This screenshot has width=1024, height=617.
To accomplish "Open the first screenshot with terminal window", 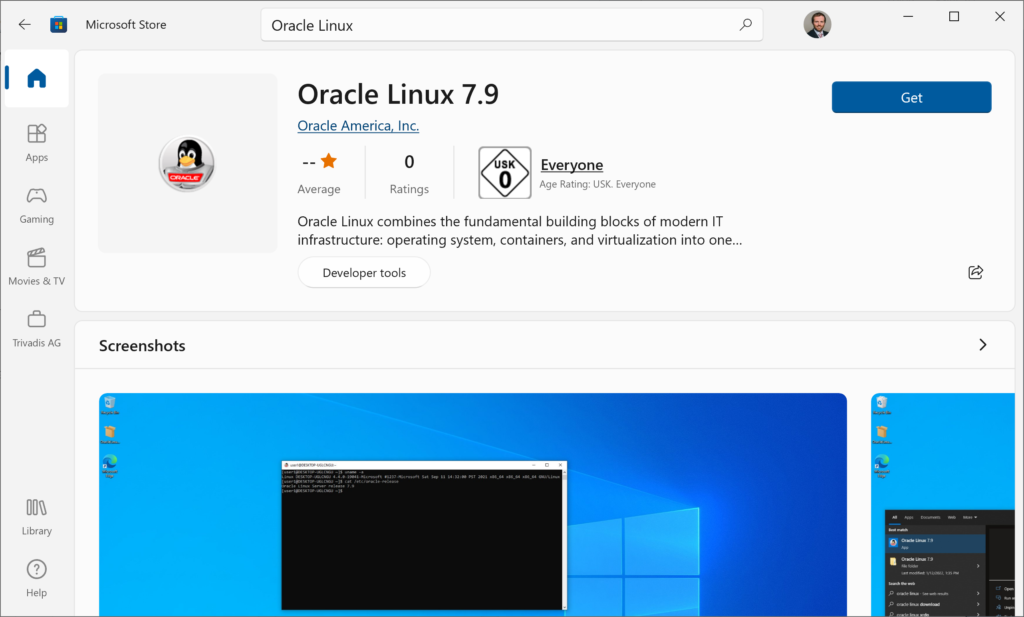I will tap(473, 504).
